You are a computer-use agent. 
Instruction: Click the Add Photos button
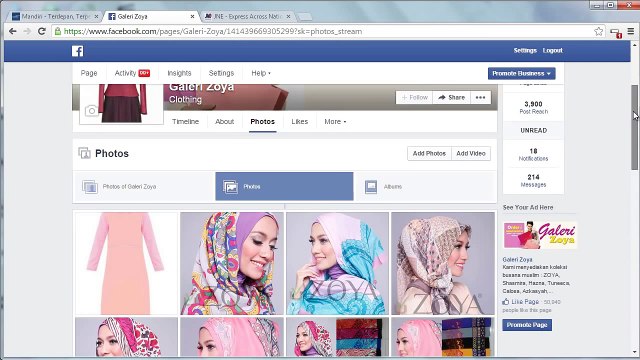429,153
